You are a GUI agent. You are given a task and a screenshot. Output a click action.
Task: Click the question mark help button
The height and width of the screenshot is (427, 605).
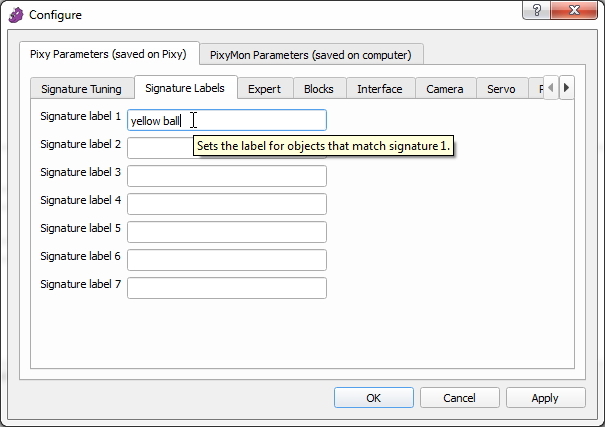(x=540, y=10)
